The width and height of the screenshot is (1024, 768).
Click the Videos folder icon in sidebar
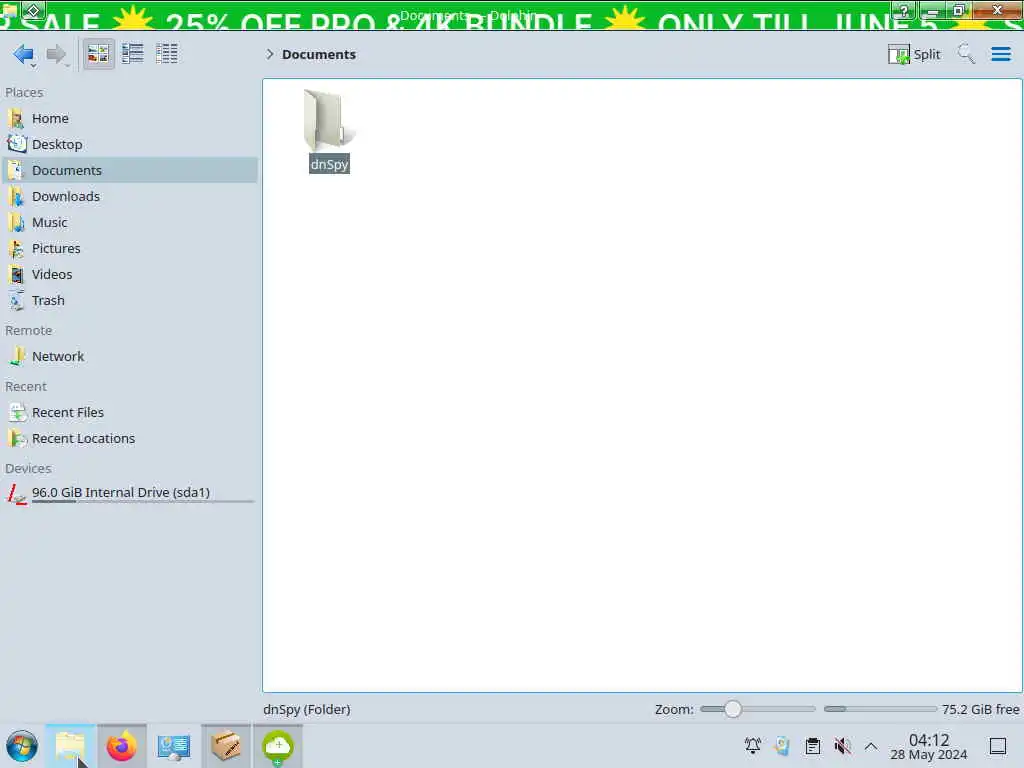coord(16,275)
